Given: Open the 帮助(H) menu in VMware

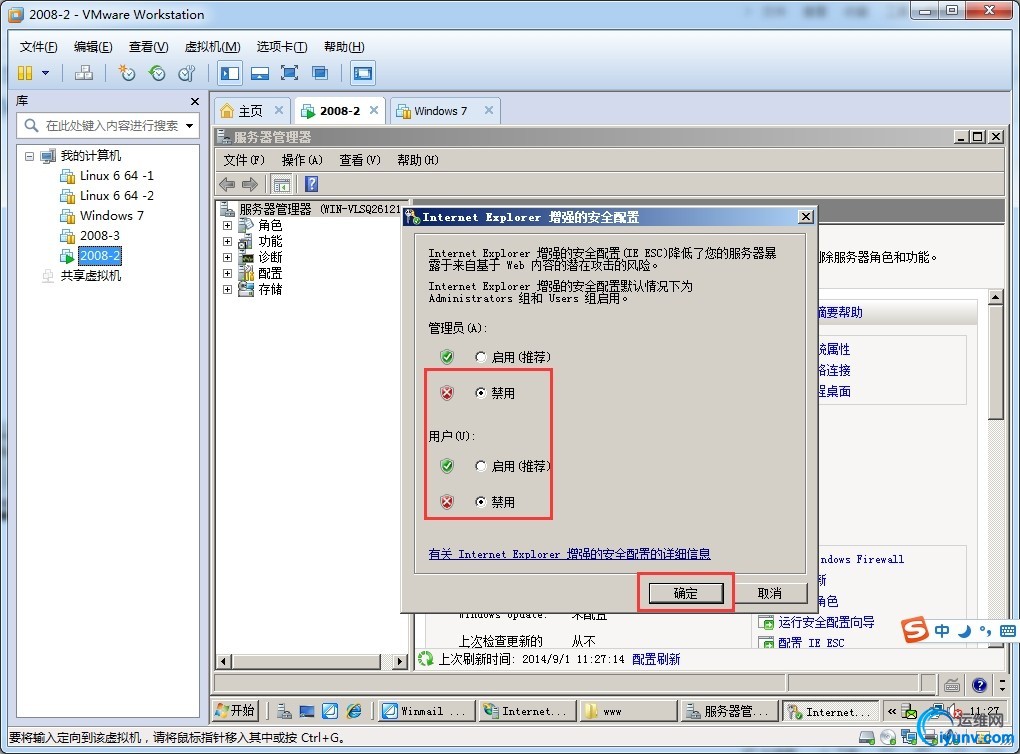Looking at the screenshot, I should click(344, 47).
